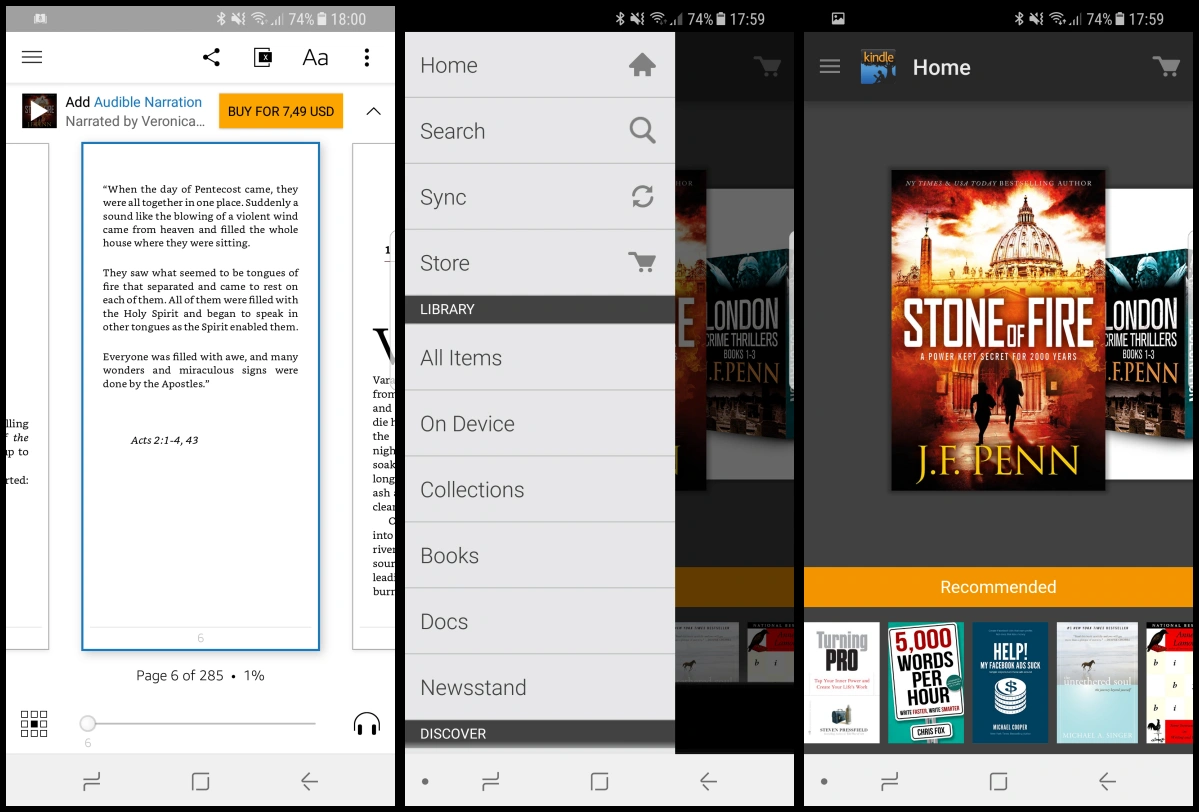
Task: Click the sync arrows icon
Action: click(x=642, y=197)
